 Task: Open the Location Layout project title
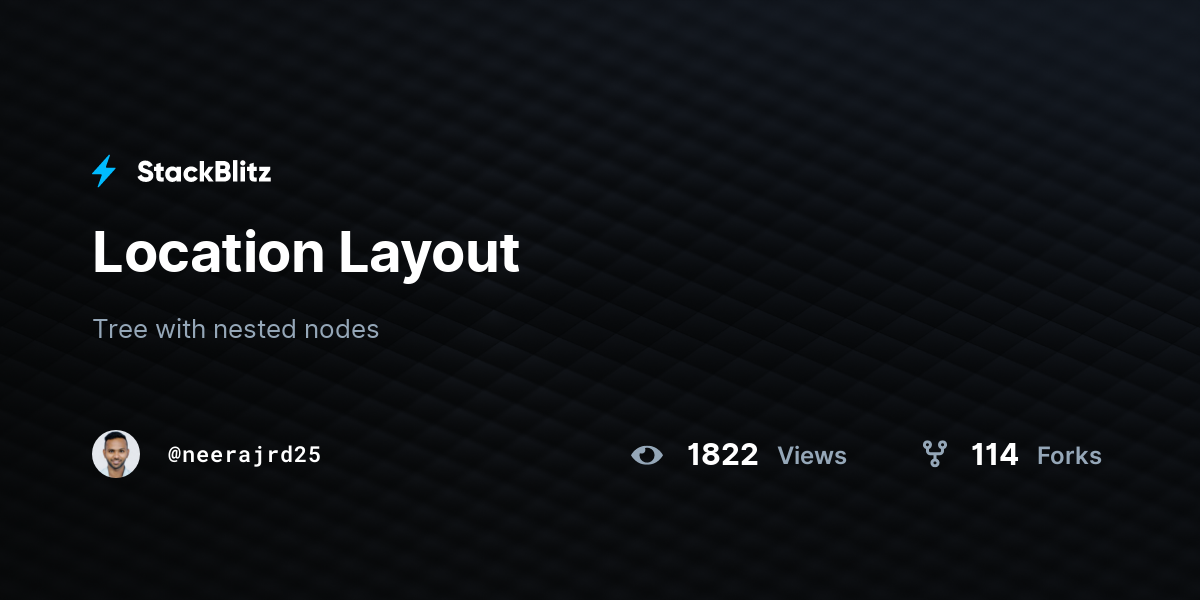pyautogui.click(x=306, y=253)
